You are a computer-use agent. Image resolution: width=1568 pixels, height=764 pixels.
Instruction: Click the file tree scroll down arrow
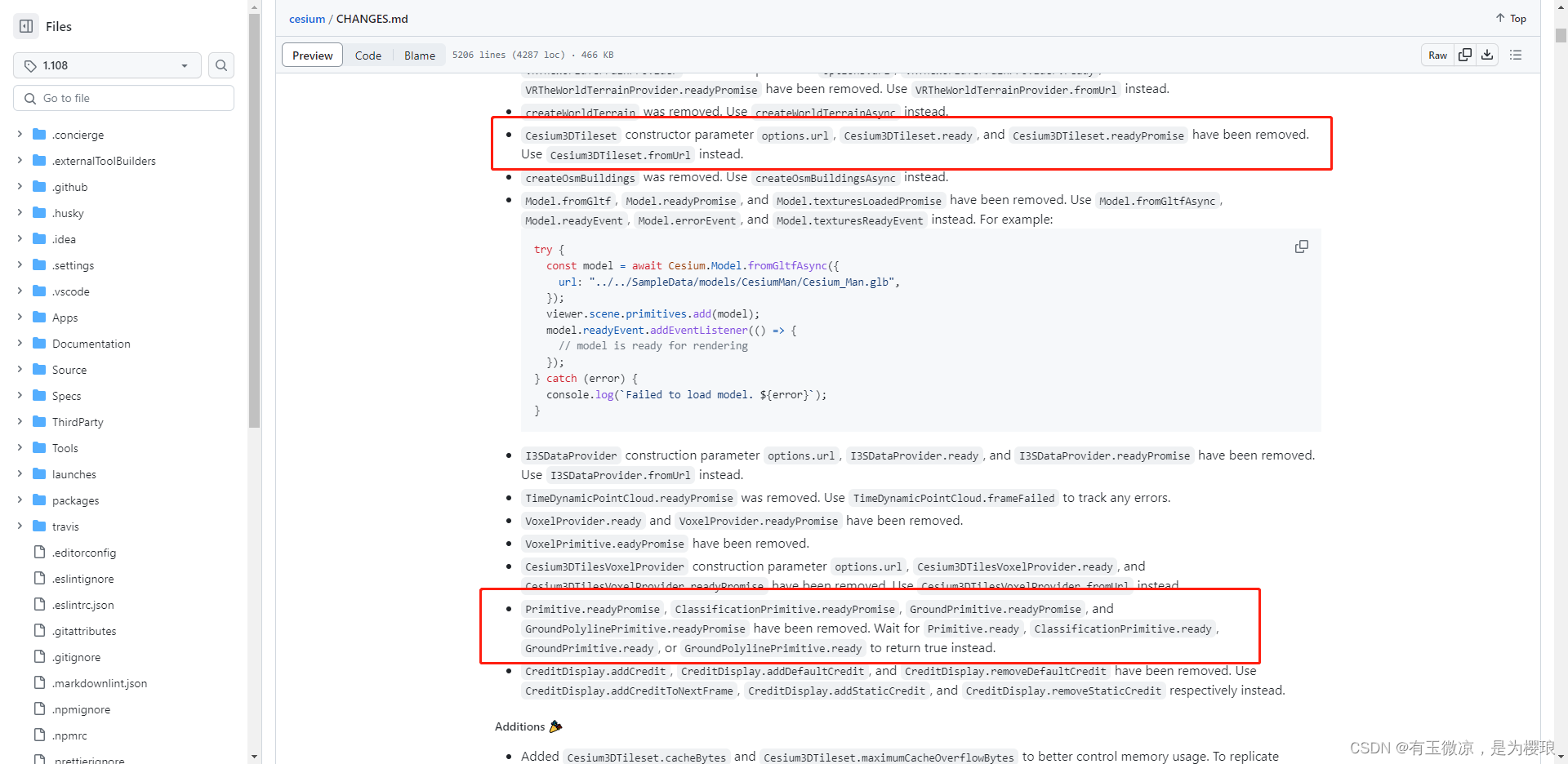pyautogui.click(x=254, y=757)
